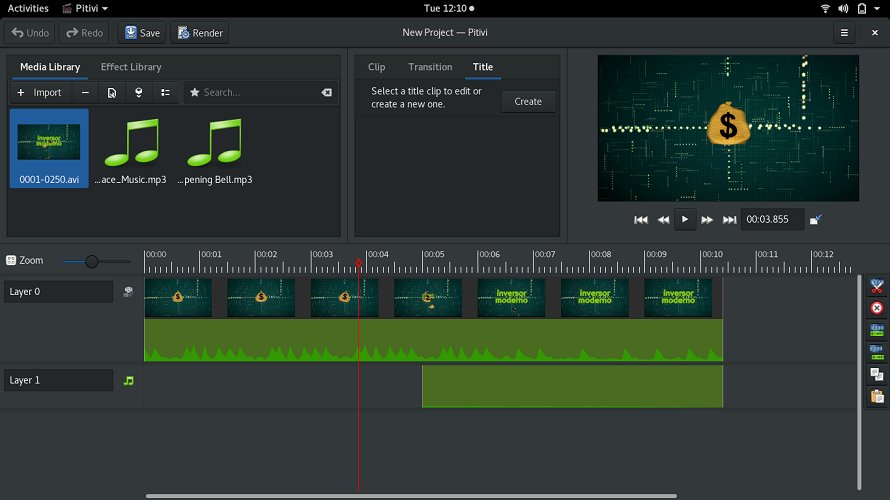Open the Transition tab
Screen dimensions: 890x500
pos(430,67)
